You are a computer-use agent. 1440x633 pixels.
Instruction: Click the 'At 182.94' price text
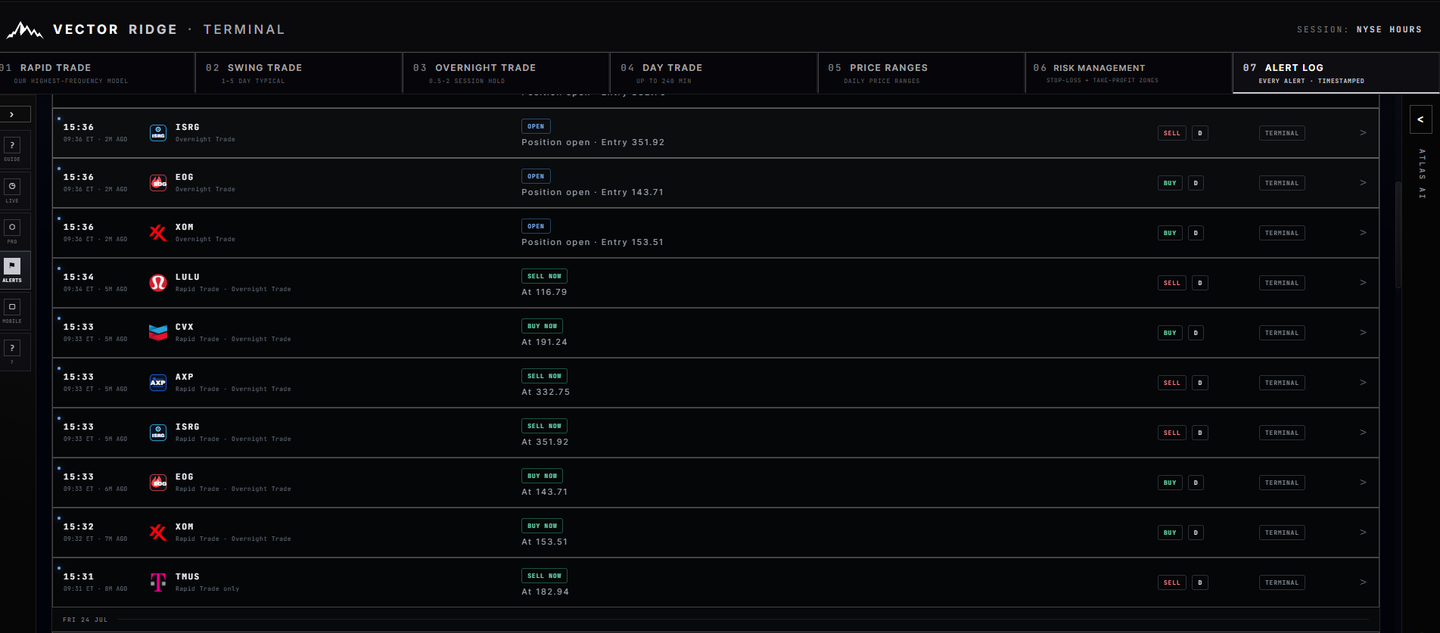pyautogui.click(x=545, y=592)
